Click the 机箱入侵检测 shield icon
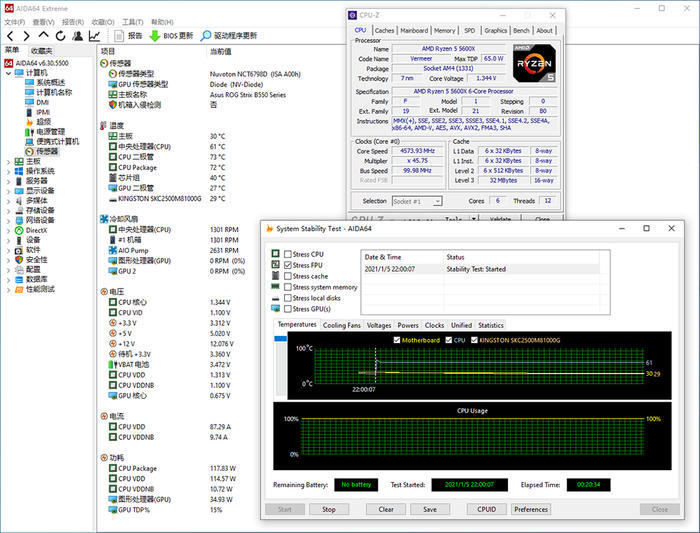Viewport: 700px width, 533px height. coord(113,105)
